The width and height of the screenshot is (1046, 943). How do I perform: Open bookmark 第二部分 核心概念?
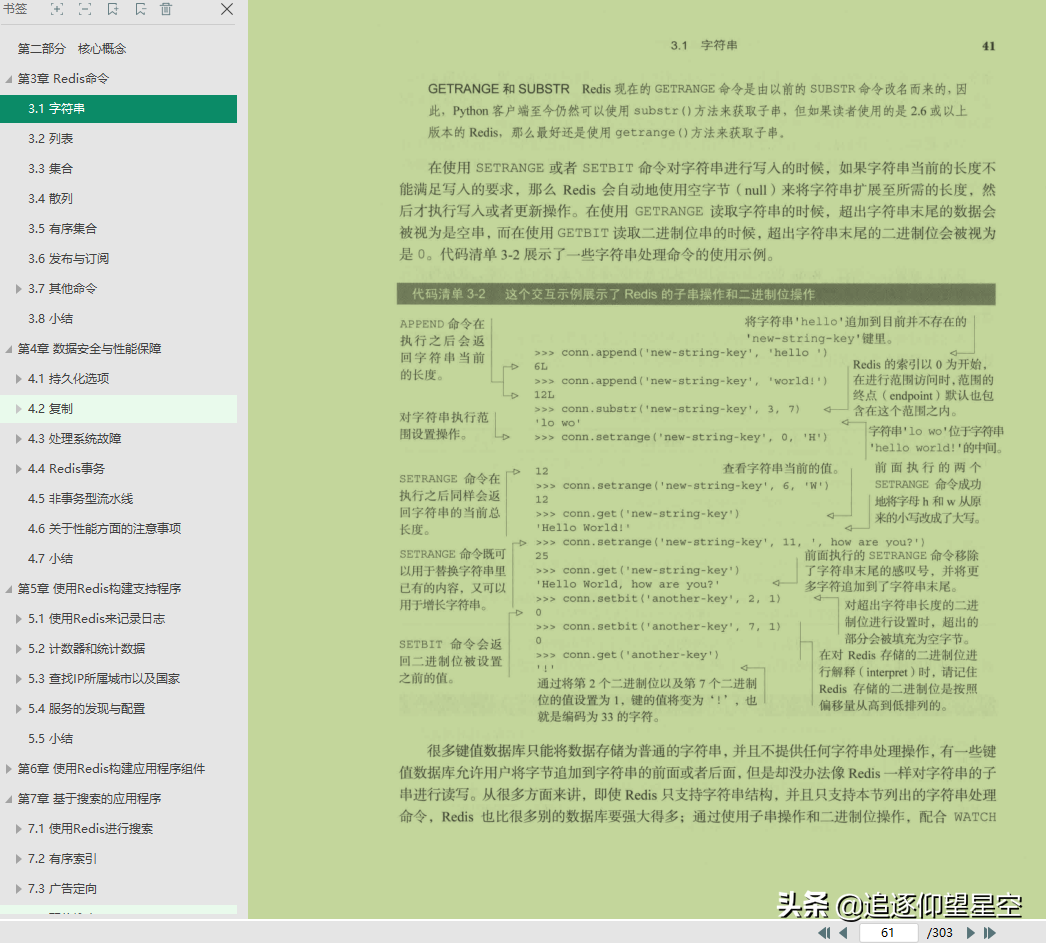click(72, 49)
